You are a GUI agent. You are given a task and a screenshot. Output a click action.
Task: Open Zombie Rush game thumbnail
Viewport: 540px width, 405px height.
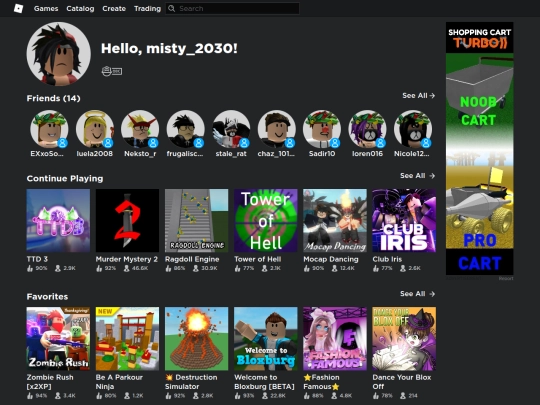coord(58,339)
